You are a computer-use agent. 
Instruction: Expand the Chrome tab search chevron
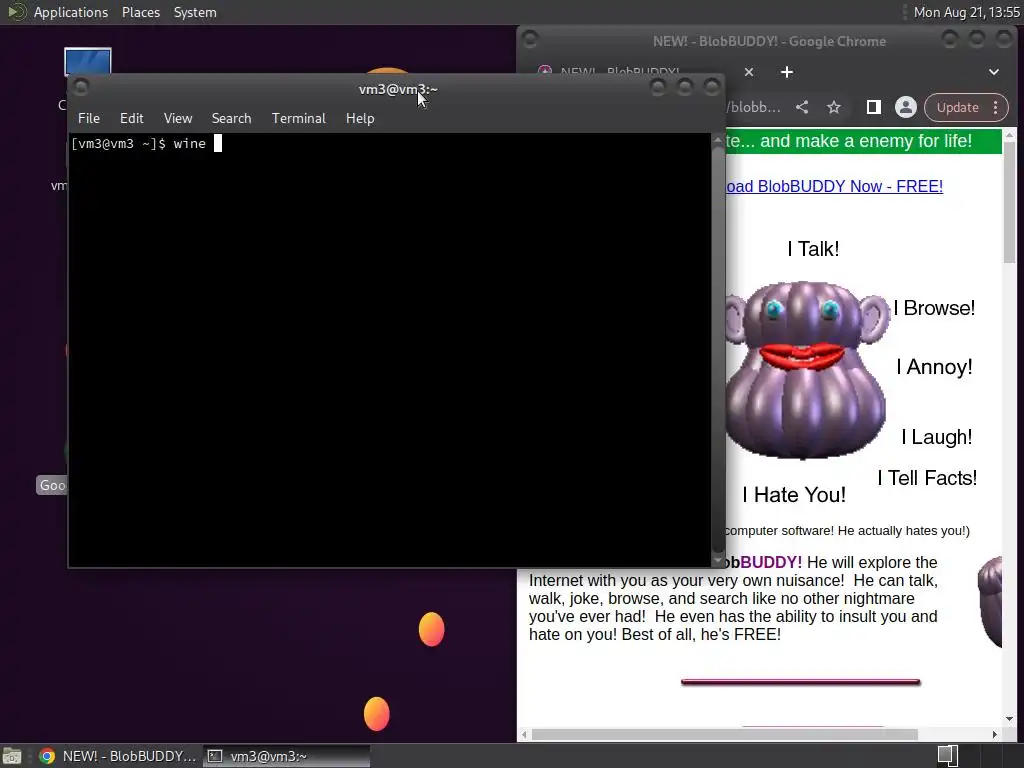[x=993, y=72]
